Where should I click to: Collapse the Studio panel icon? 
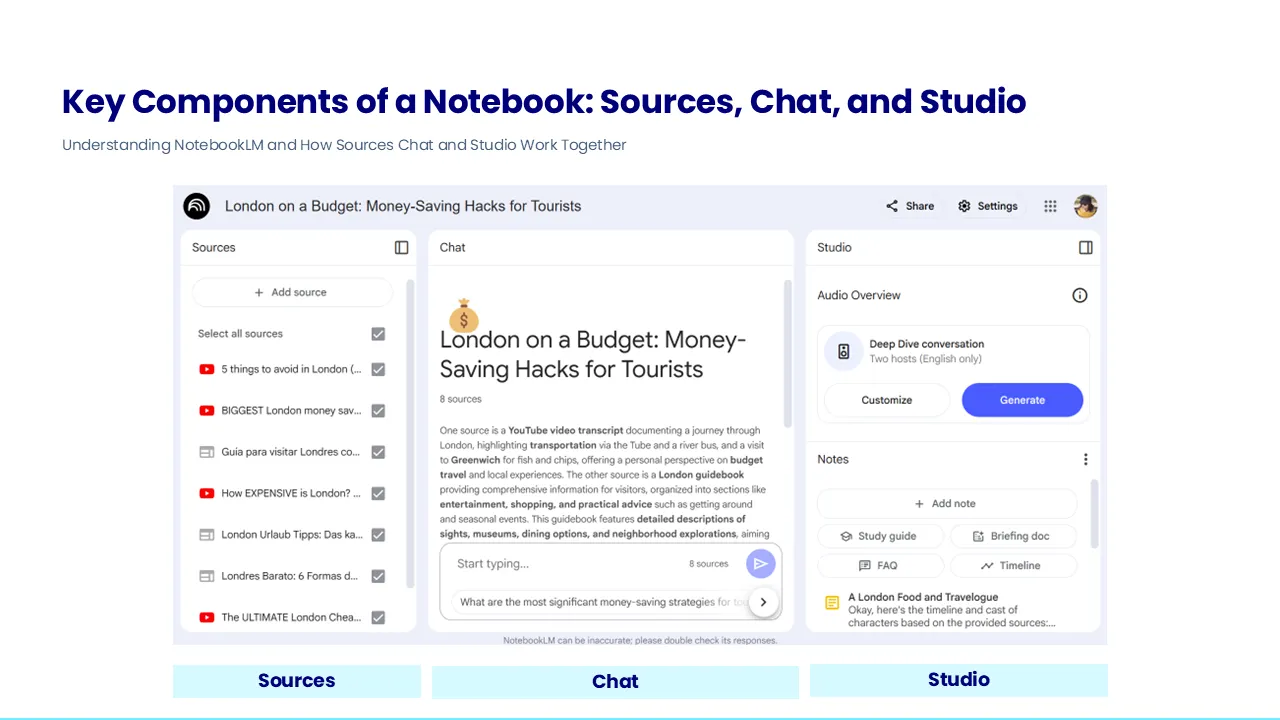tap(1085, 247)
